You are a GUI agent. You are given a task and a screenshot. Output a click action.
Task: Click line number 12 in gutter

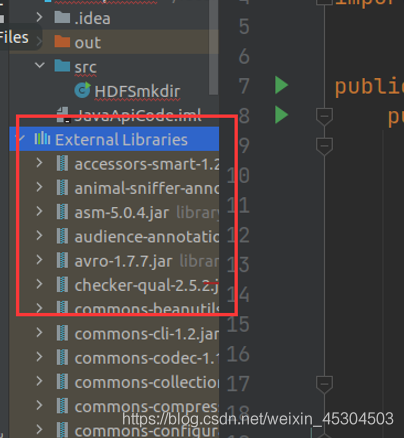[x=238, y=235]
